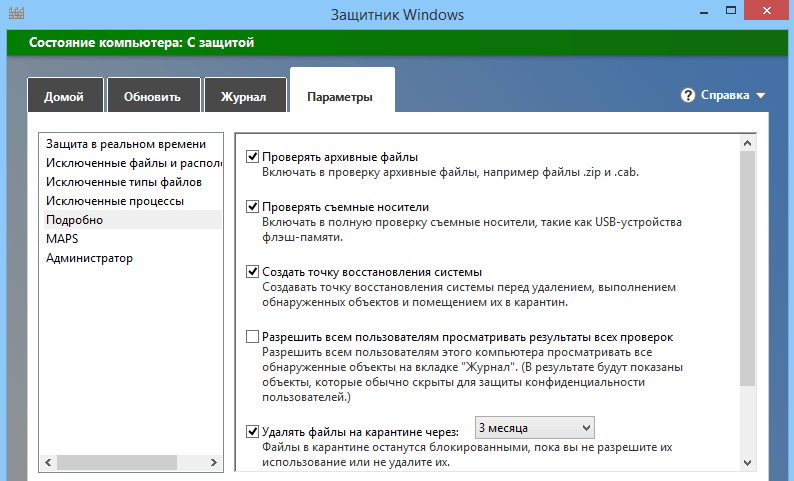Switch to the Обновить tab
This screenshot has height=481, width=794.
(x=153, y=95)
